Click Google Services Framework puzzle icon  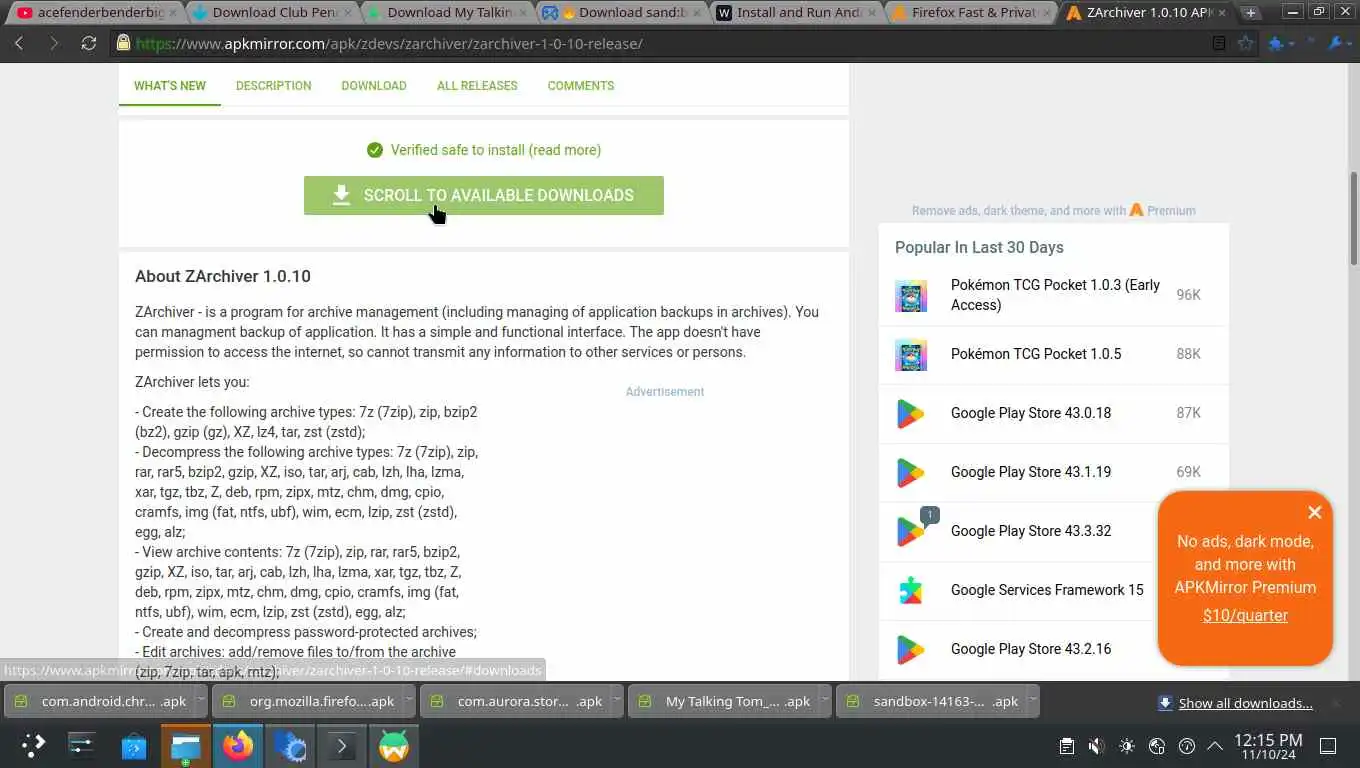coord(911,591)
